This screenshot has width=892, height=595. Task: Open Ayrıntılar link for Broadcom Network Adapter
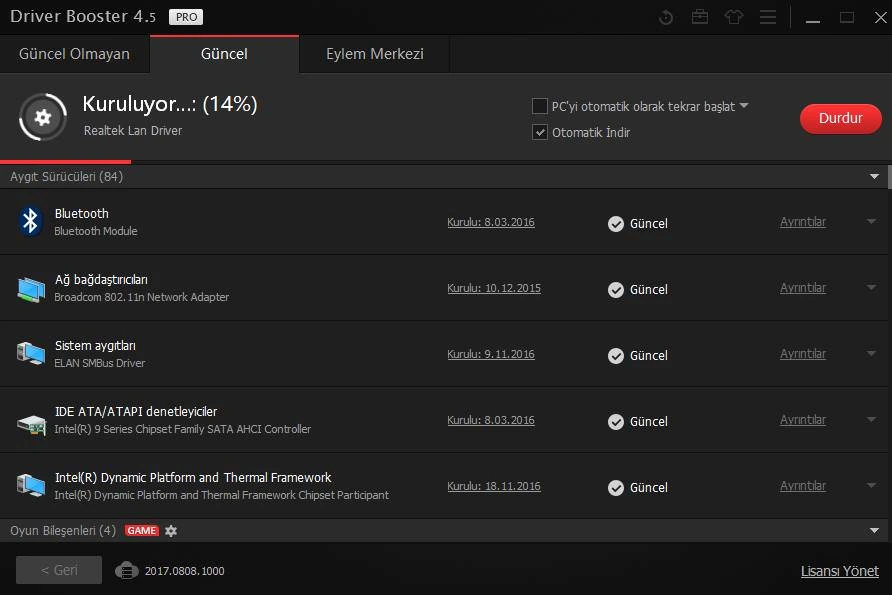tap(803, 288)
